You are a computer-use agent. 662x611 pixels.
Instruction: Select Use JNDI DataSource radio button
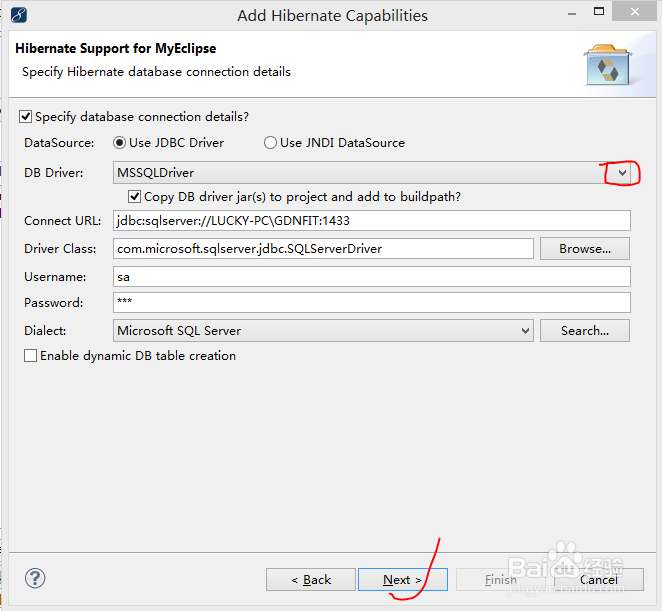click(x=270, y=143)
